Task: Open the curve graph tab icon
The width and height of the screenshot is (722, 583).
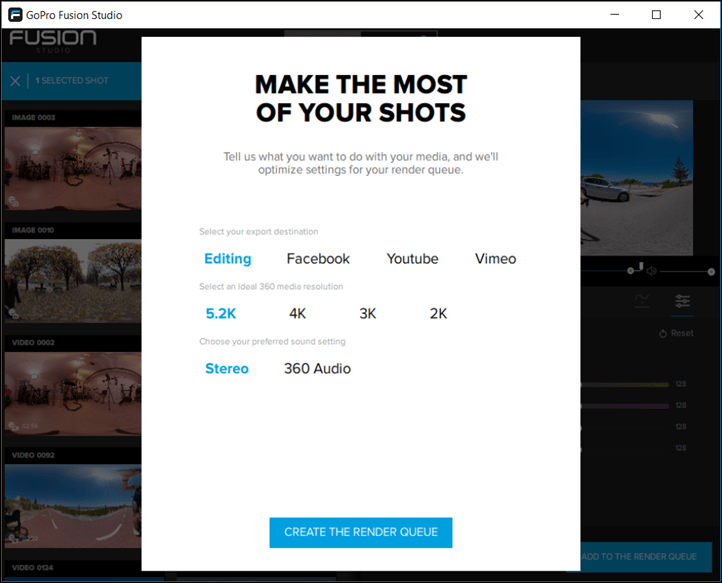Action: (642, 301)
